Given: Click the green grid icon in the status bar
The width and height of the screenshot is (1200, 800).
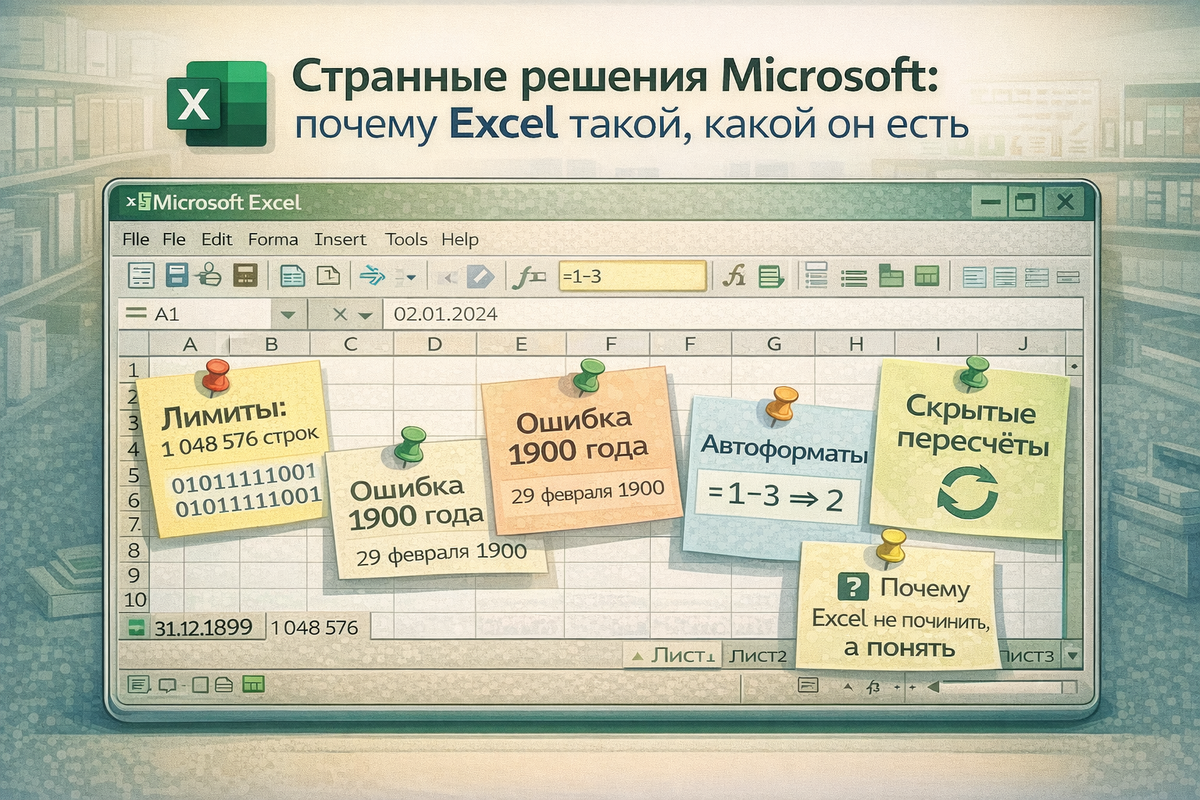Looking at the screenshot, I should click(254, 685).
